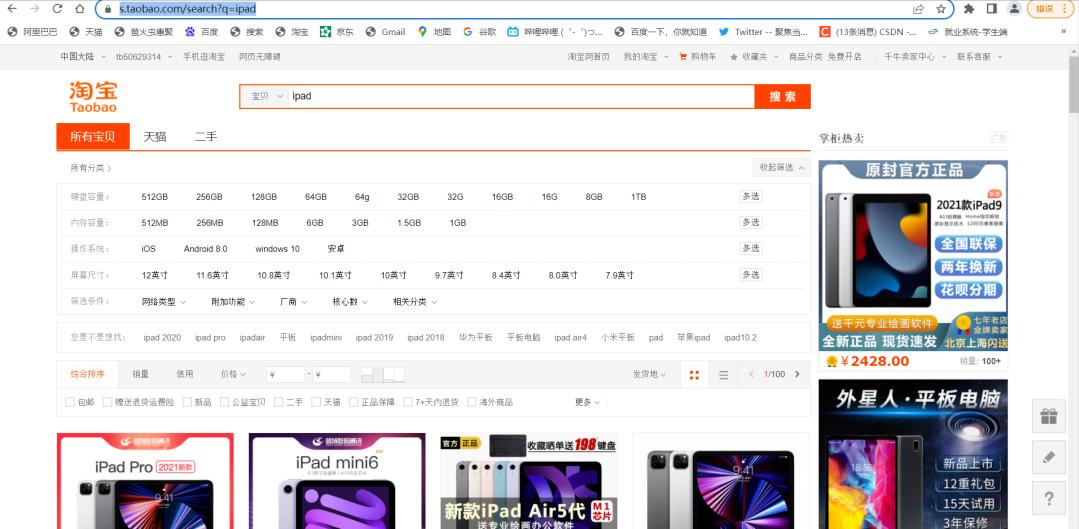The image size is (1079, 529).
Task: Open the CSDN bookmark
Action: pyautogui.click(x=868, y=32)
